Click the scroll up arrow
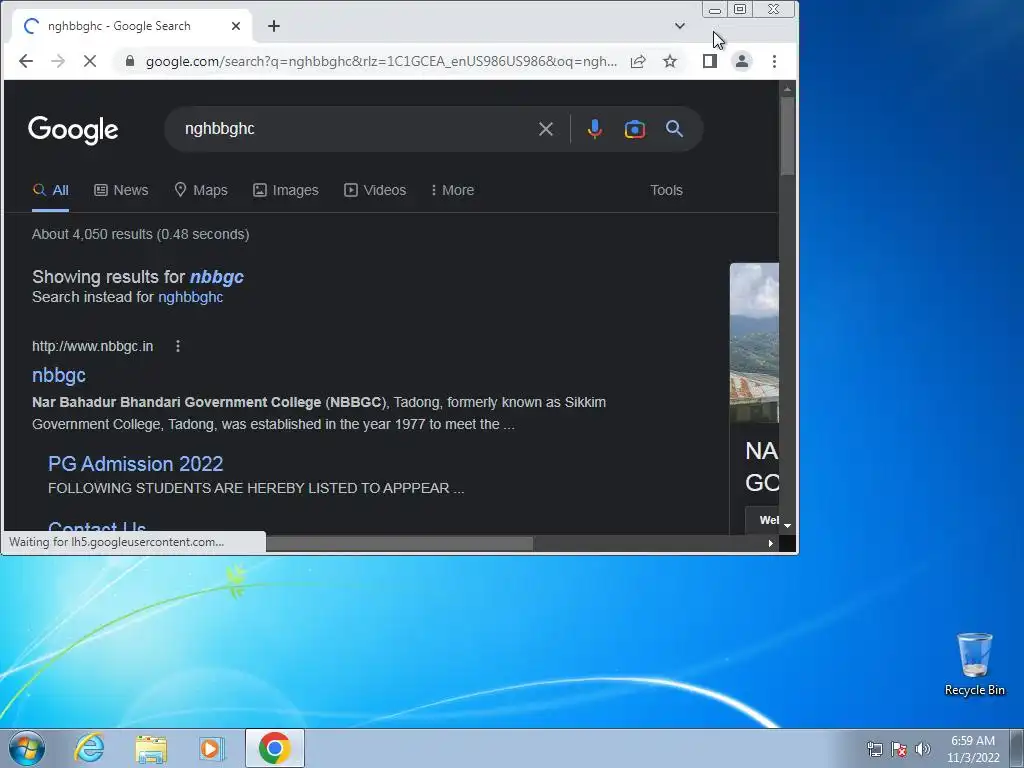1024x768 pixels. (788, 88)
